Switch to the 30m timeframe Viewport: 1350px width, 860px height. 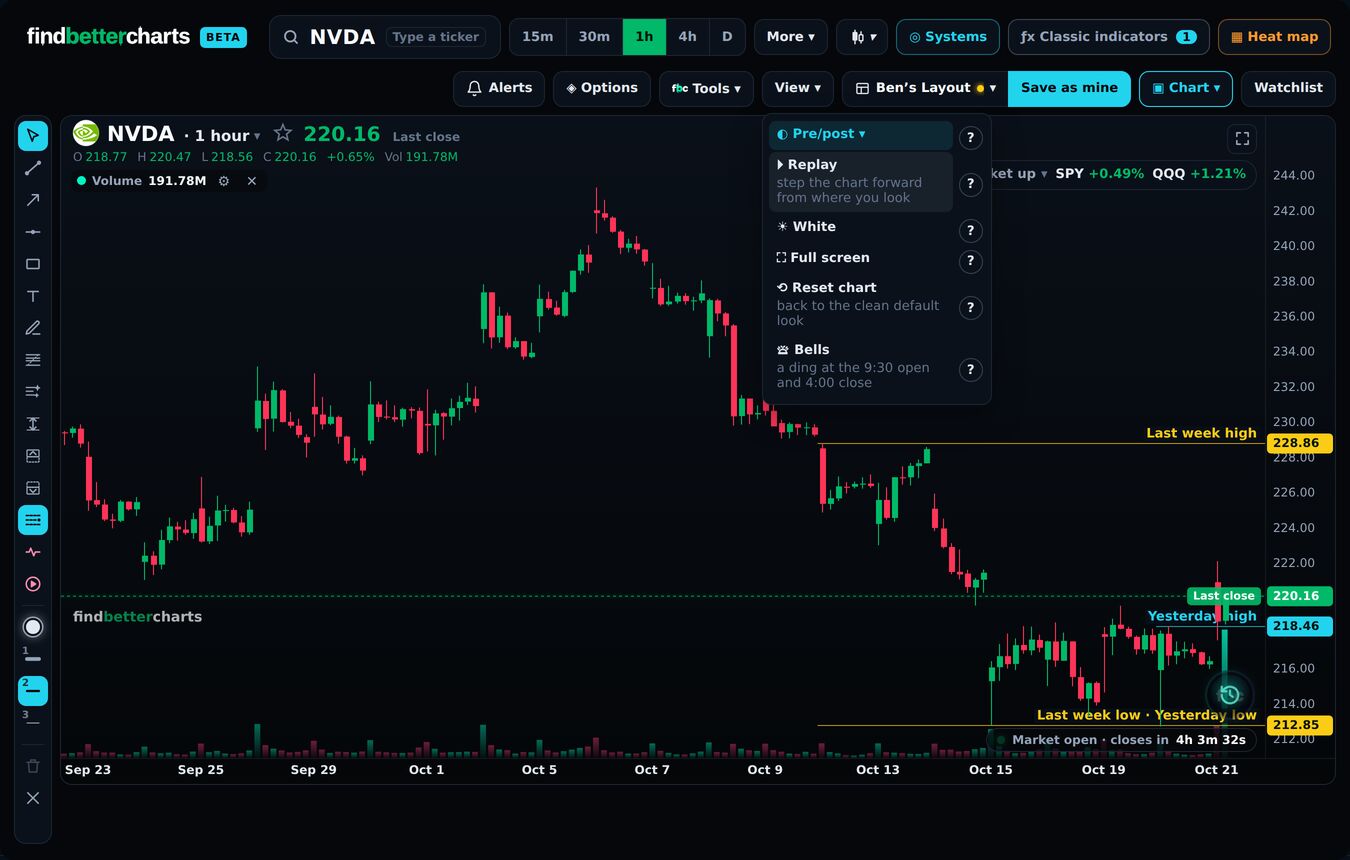(x=594, y=37)
